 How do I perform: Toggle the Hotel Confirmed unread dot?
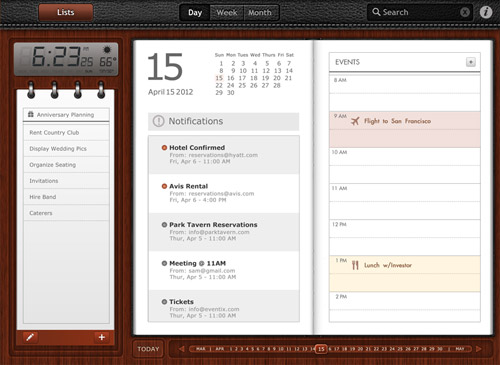(164, 148)
